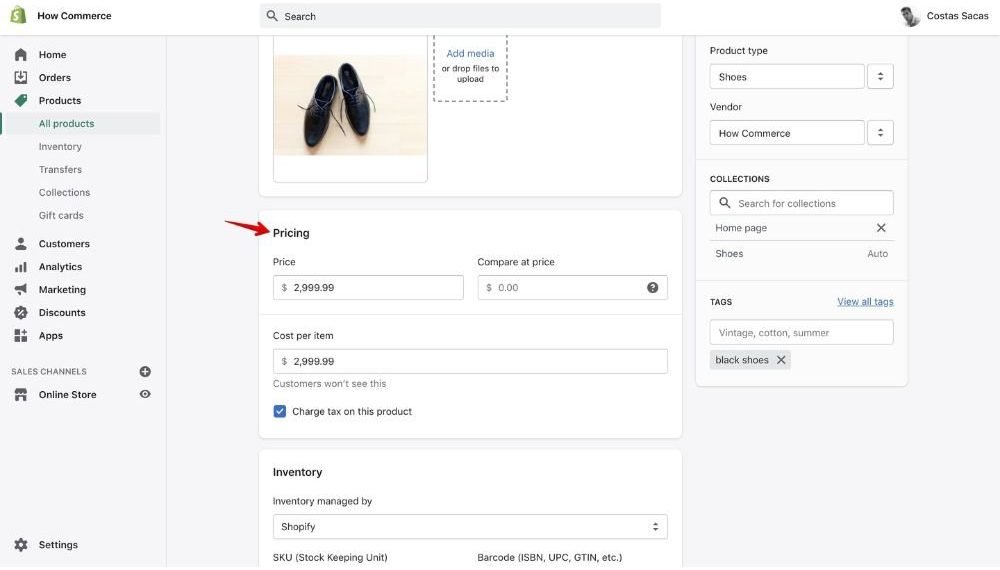This screenshot has height=570, width=1000.
Task: Click the Home page collection entry
Action: pyautogui.click(x=741, y=228)
